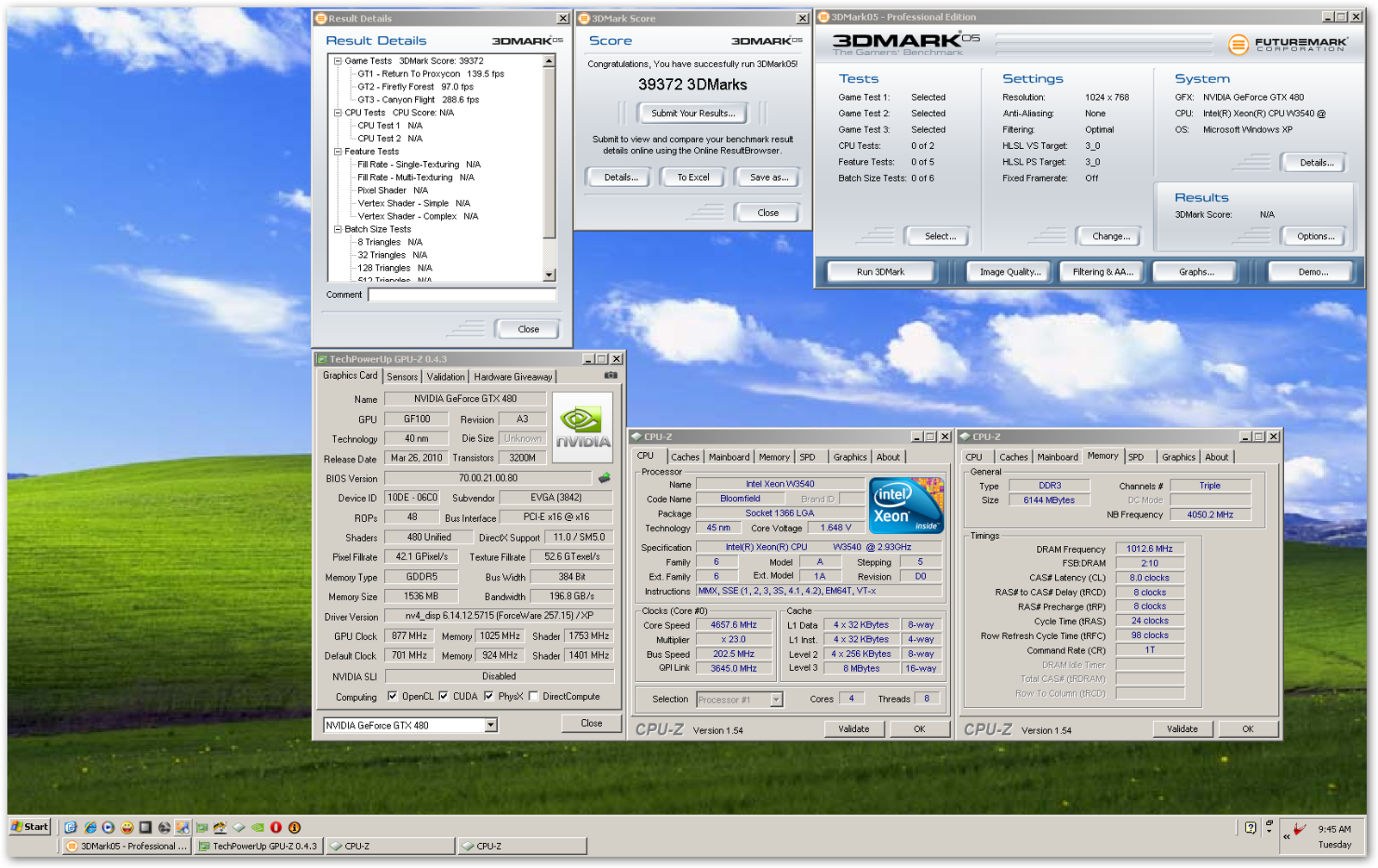Click Save as button in 3DMark Score

click(x=769, y=177)
